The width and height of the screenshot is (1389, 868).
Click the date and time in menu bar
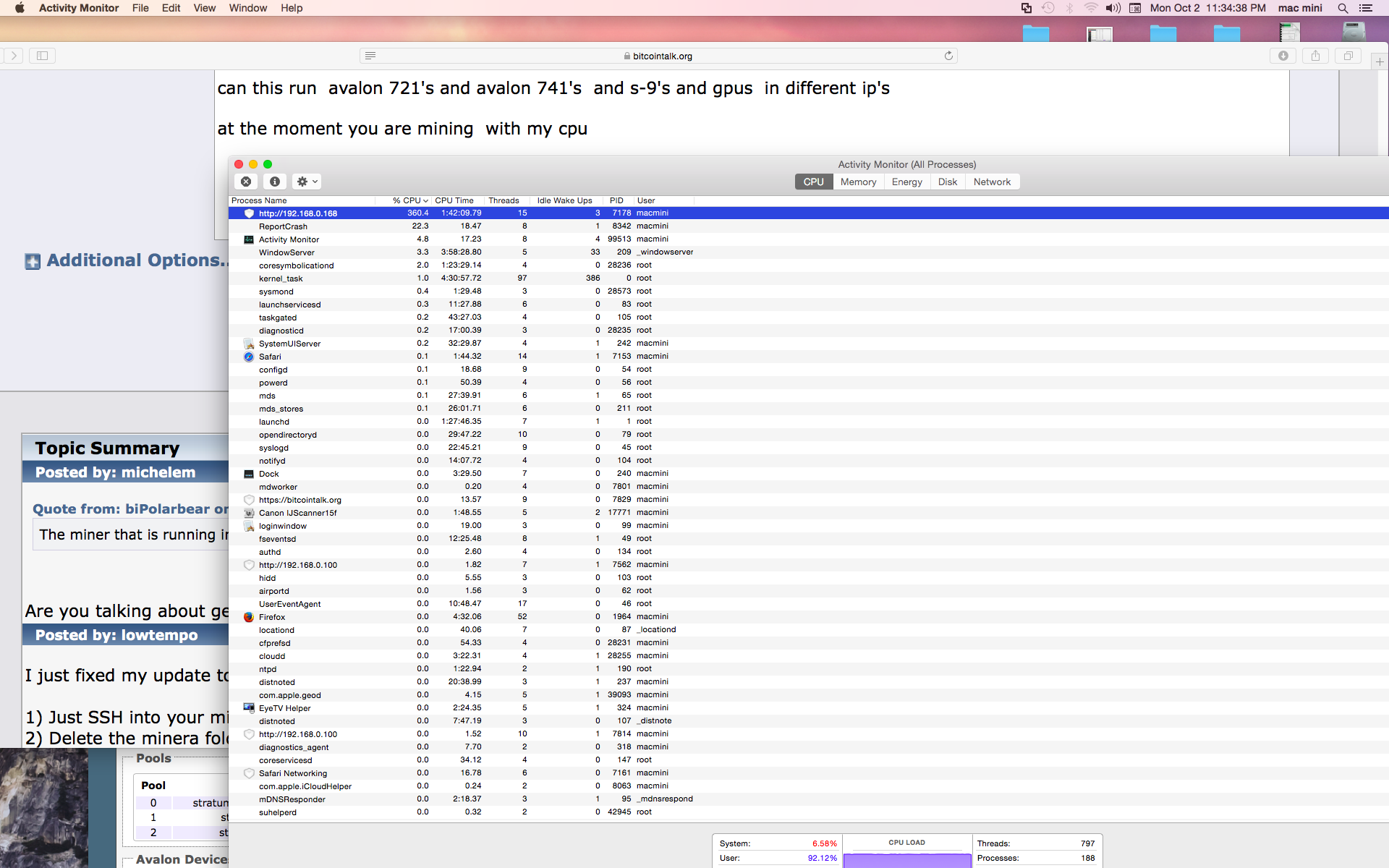tap(1207, 8)
